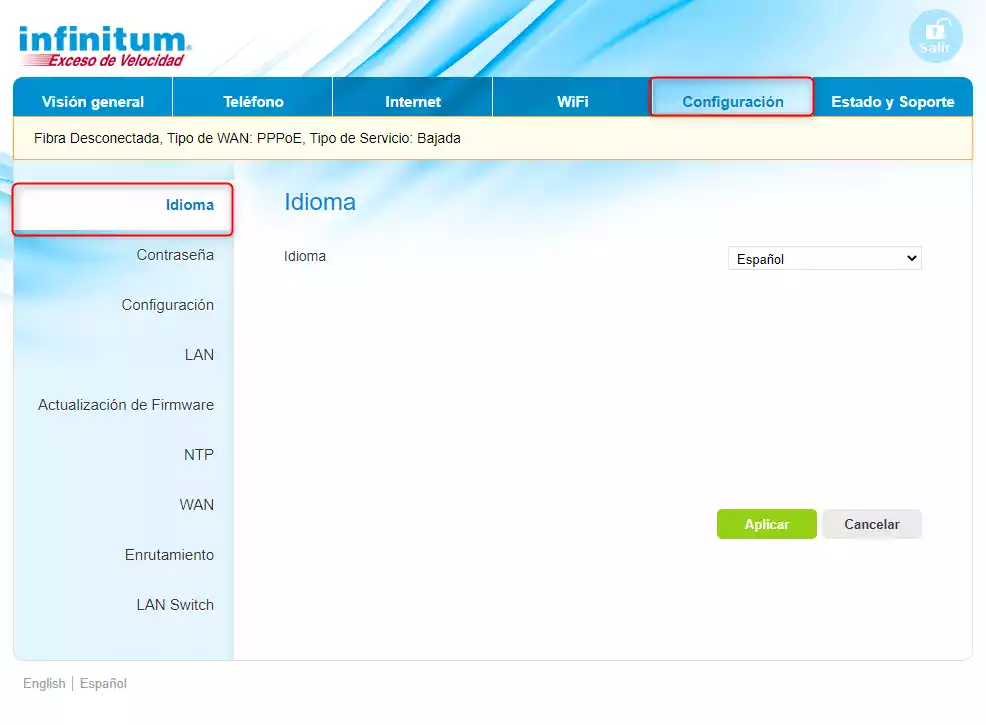
Task: Go to the Internet tab
Action: tap(413, 102)
